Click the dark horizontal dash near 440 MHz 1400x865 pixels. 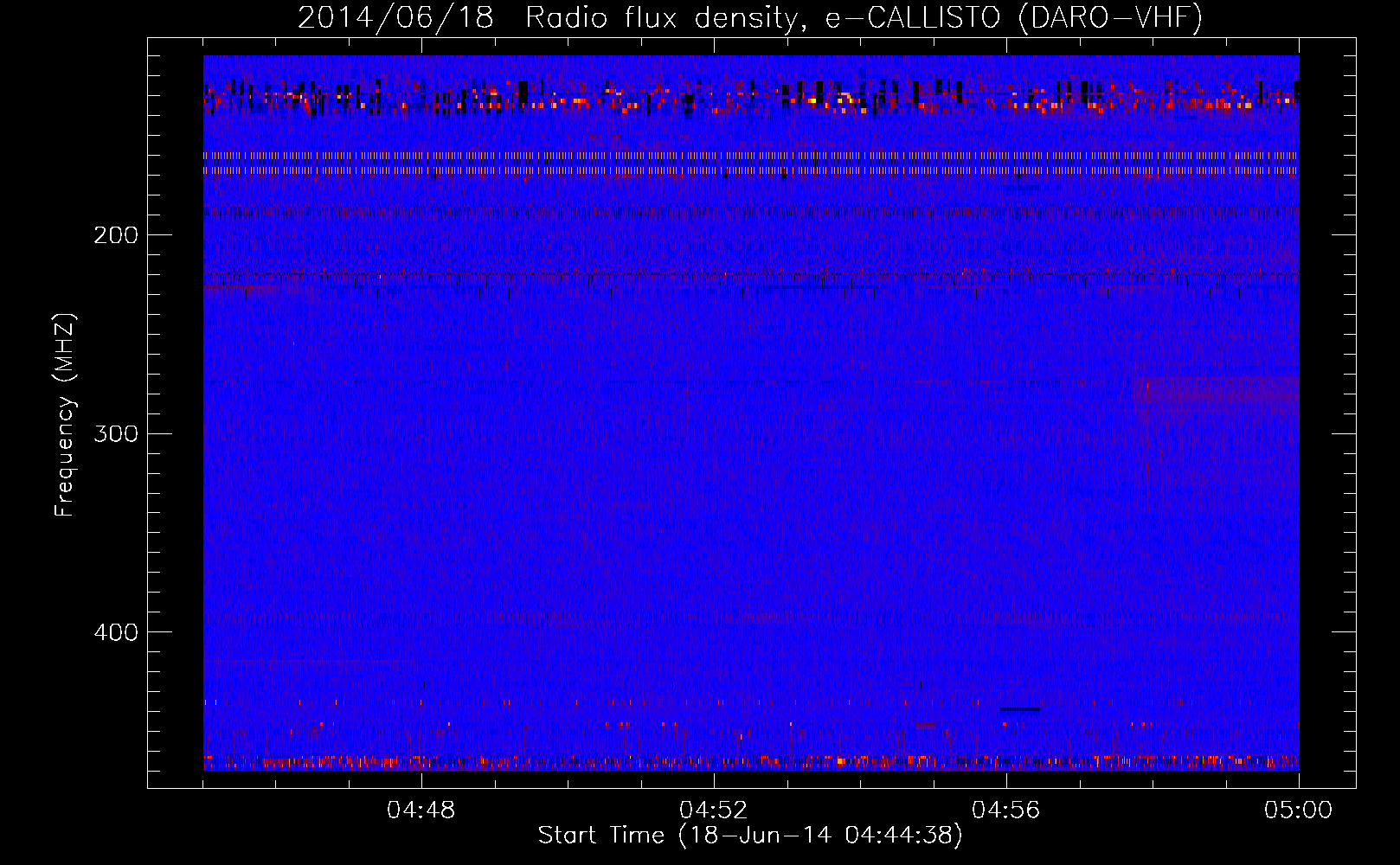pyautogui.click(x=1020, y=709)
